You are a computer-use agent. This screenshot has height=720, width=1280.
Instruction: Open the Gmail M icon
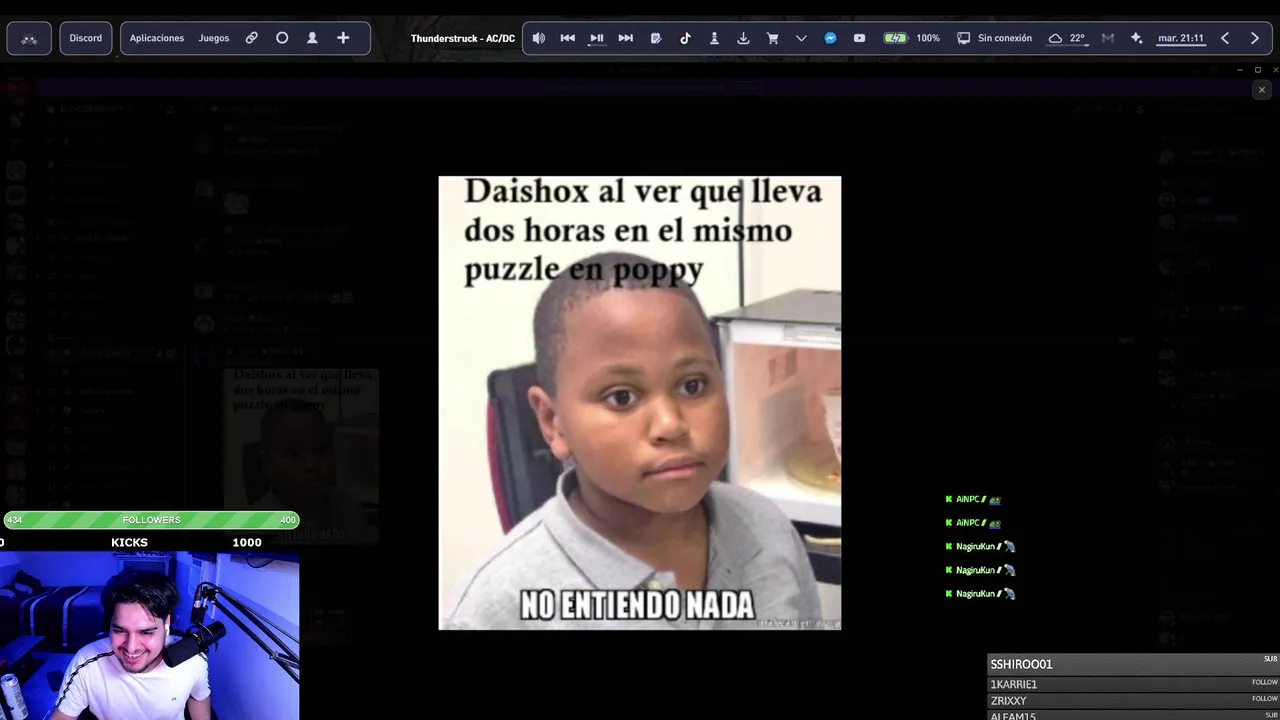pos(1107,38)
